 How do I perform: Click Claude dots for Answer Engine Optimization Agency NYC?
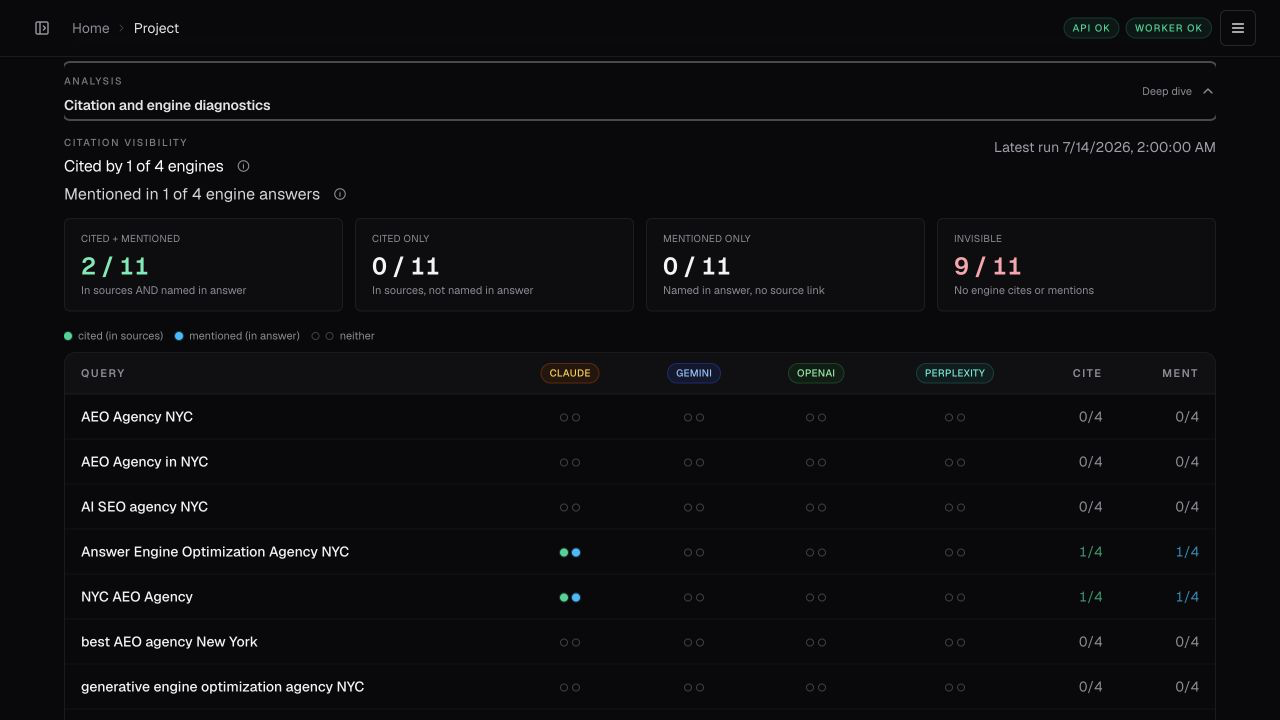click(x=570, y=552)
